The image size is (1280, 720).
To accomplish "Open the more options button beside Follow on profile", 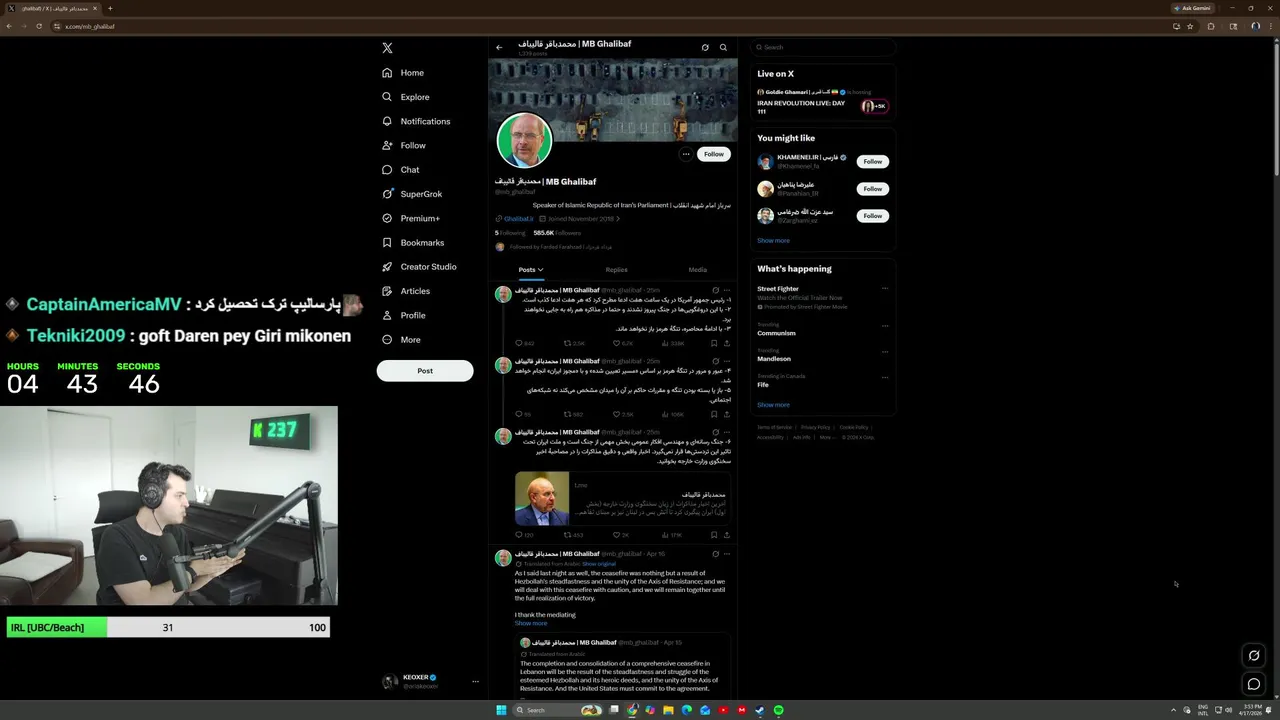I will click(x=686, y=154).
